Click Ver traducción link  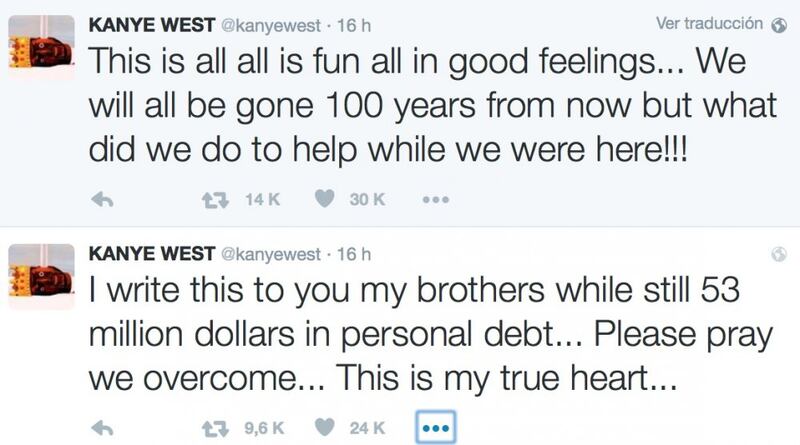point(709,23)
